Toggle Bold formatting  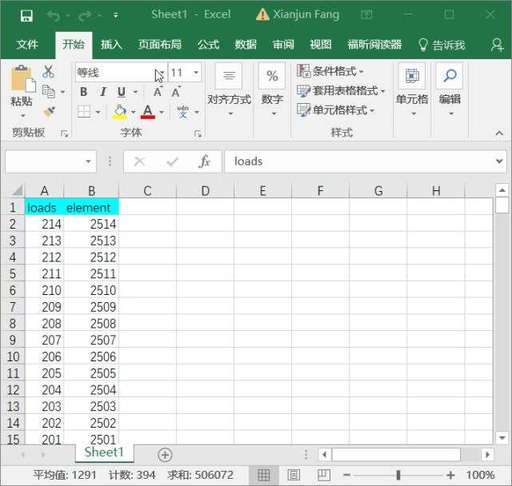[84, 92]
